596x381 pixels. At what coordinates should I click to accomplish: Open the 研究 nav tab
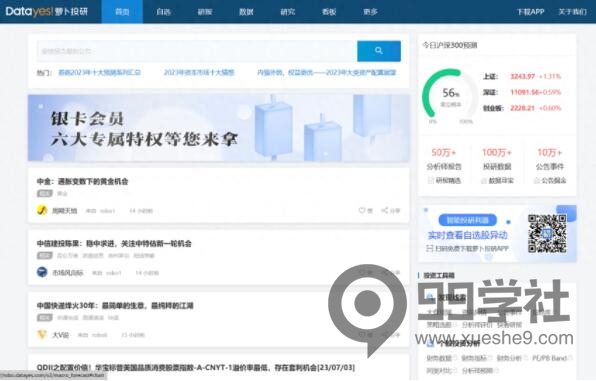coord(288,12)
